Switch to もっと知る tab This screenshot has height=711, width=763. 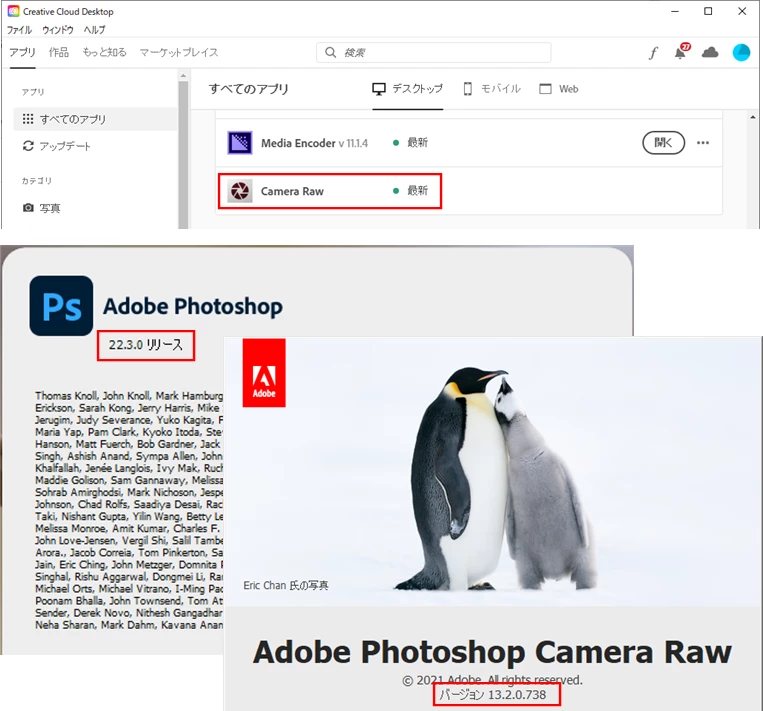point(104,52)
